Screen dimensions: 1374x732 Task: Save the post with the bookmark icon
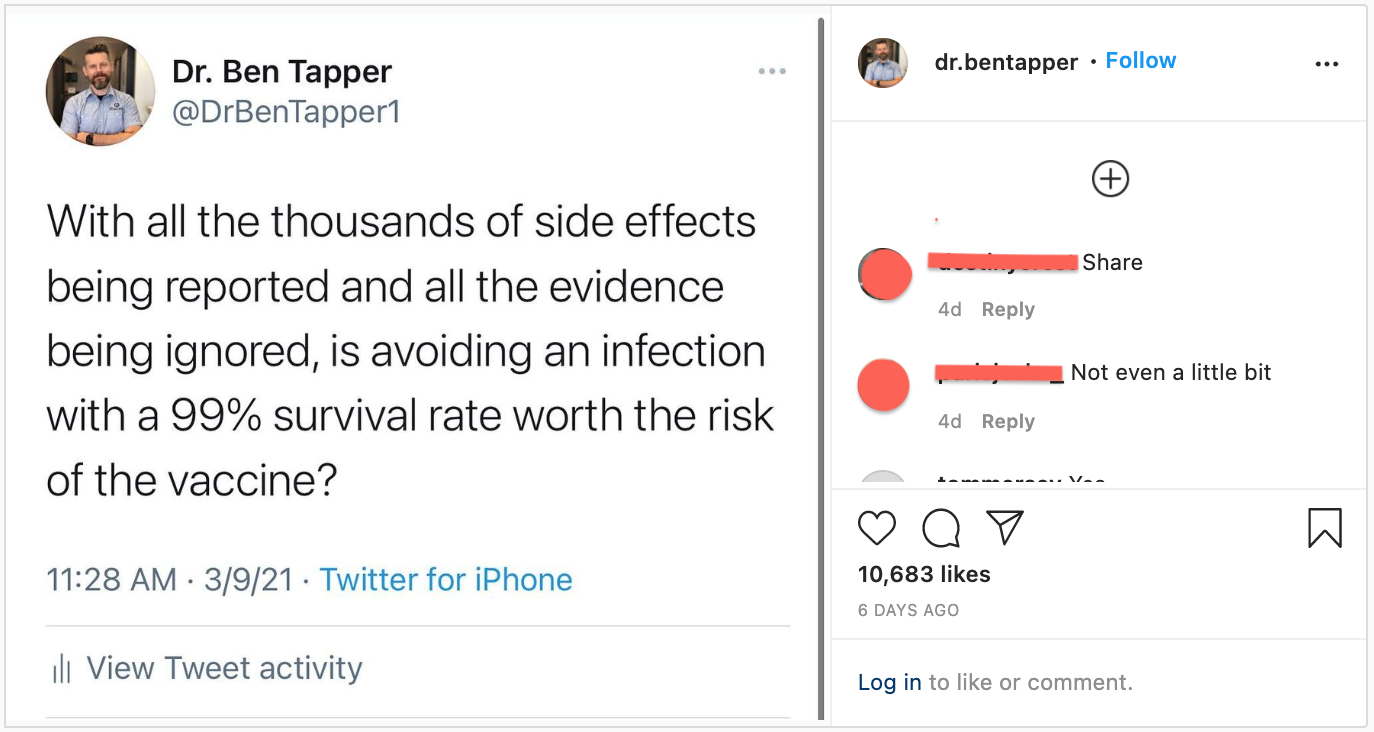pyautogui.click(x=1324, y=528)
